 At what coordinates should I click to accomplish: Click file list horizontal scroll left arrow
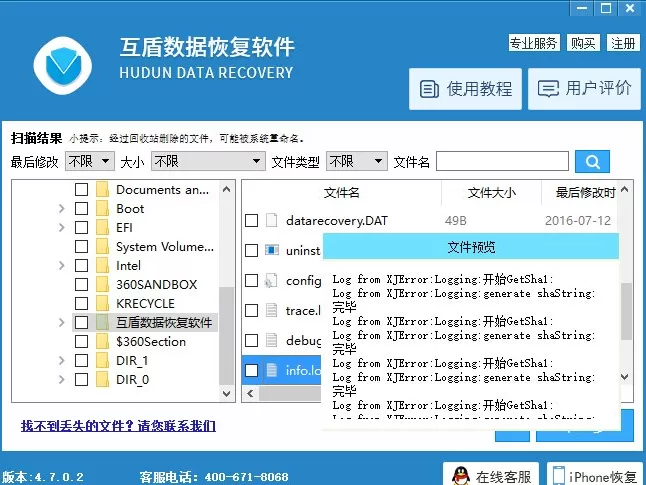click(250, 394)
